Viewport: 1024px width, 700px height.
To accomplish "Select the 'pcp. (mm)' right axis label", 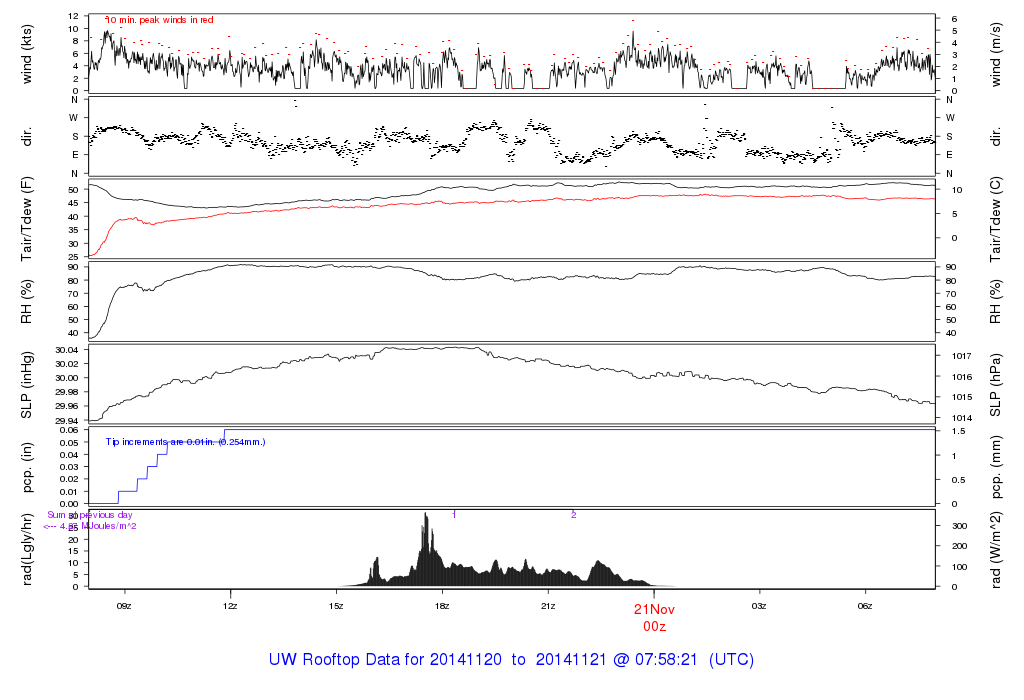I will click(x=996, y=467).
